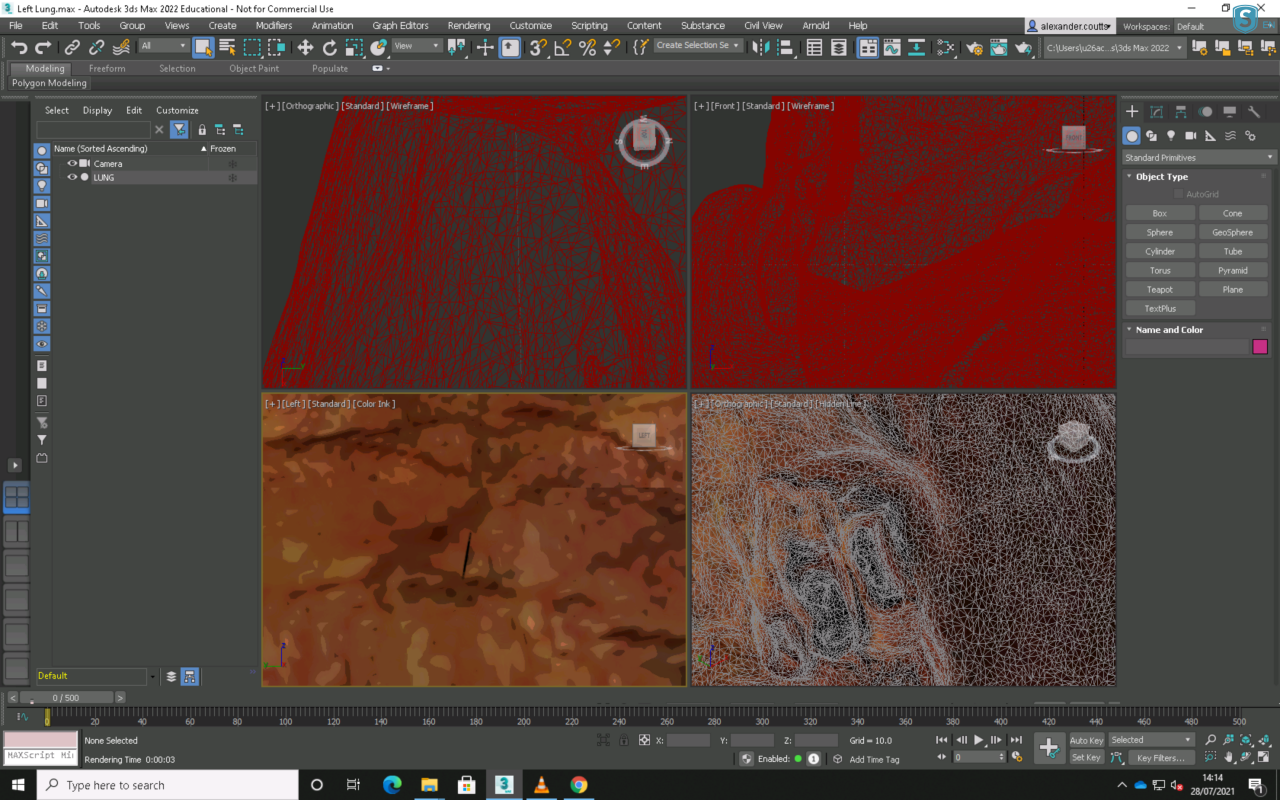The height and width of the screenshot is (800, 1280).
Task: Open the Render Setup teapot icon
Action: coord(974,47)
